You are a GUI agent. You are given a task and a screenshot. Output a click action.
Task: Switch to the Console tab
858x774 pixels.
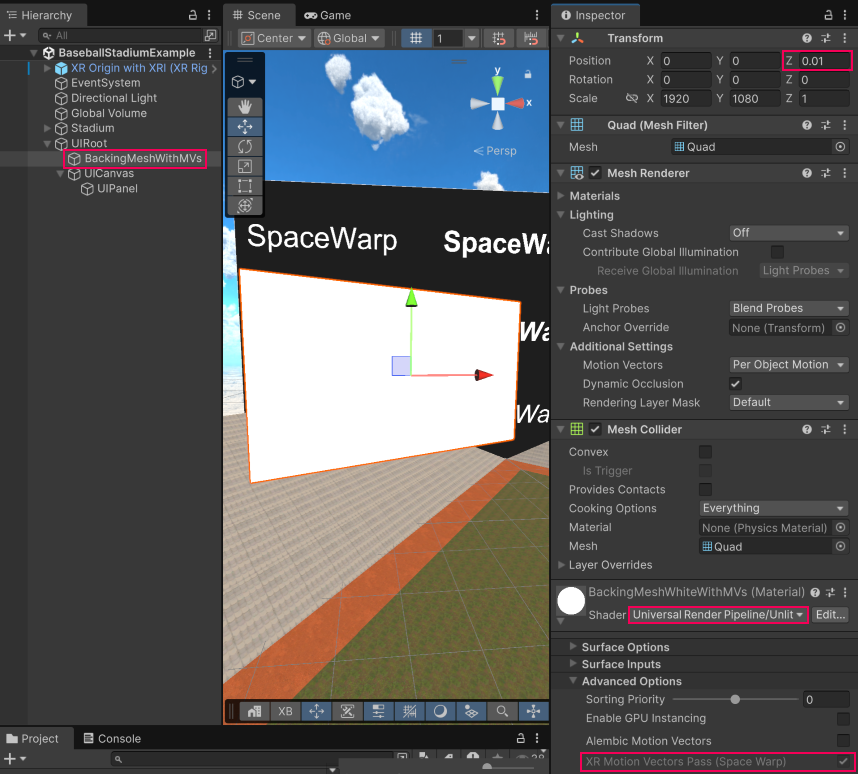pos(112,738)
